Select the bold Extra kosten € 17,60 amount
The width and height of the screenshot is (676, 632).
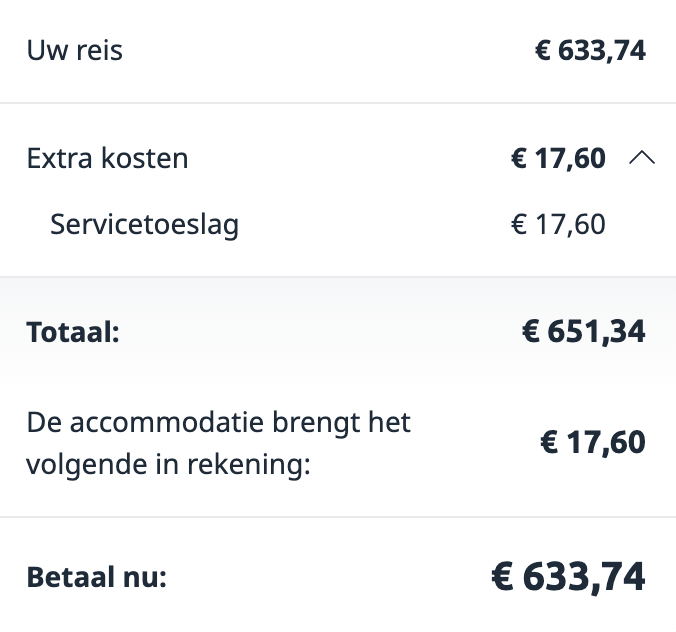click(558, 158)
